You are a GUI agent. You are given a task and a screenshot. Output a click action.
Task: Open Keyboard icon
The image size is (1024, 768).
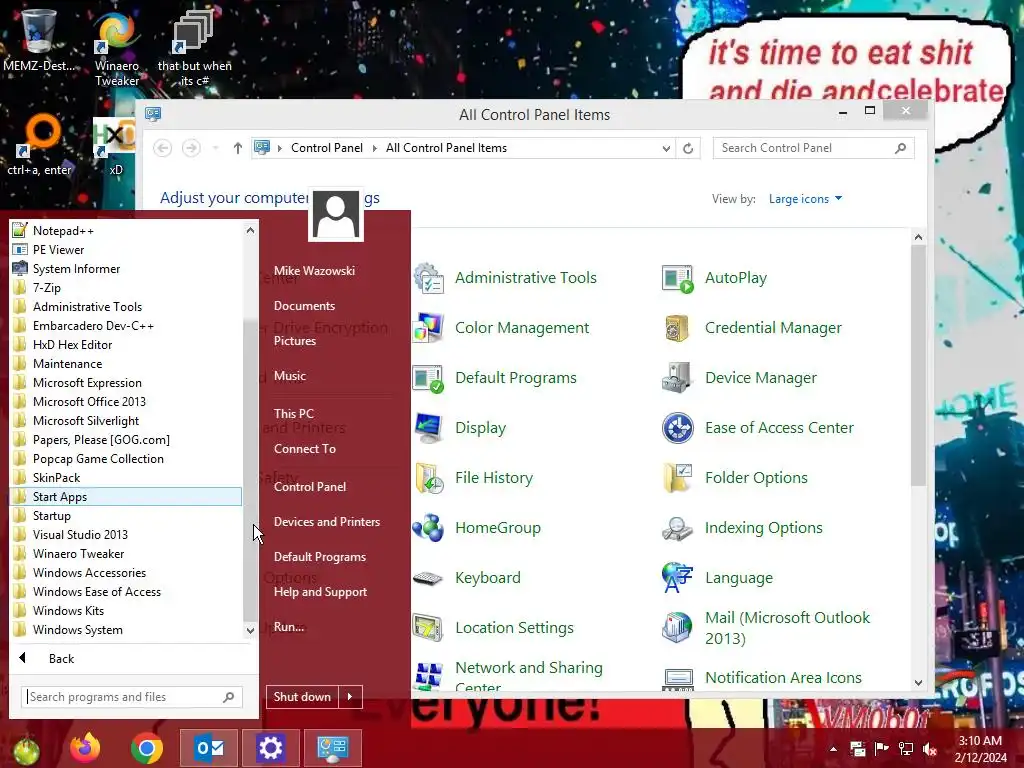428,578
